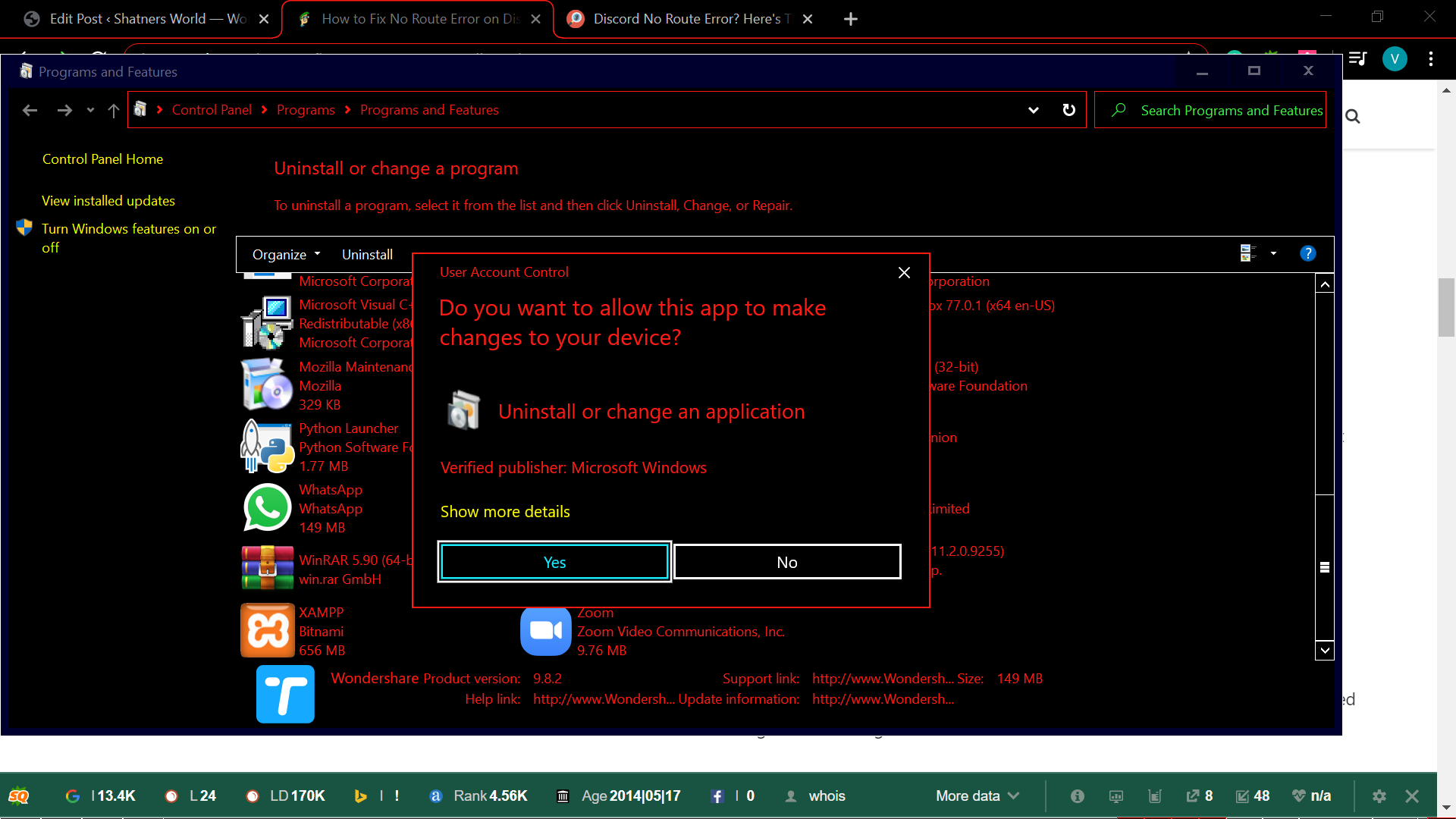Screen dimensions: 1456x819
Task: Open the browser profile avatar V
Action: tap(1395, 58)
